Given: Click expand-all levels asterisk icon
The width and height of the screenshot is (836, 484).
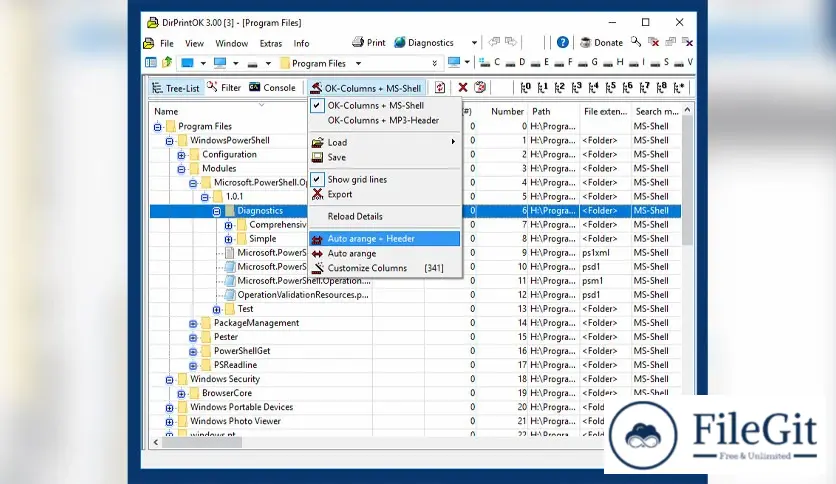Looking at the screenshot, I should click(679, 87).
